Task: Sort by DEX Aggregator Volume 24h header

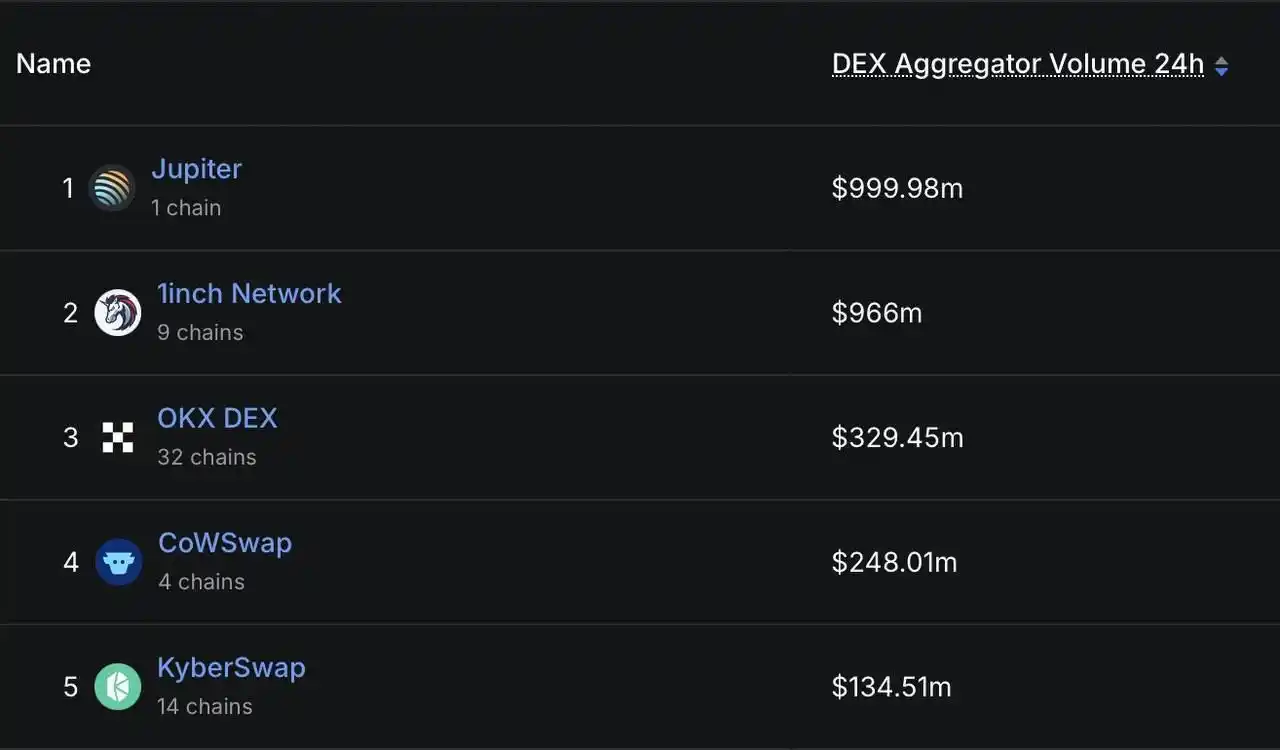Action: click(x=1018, y=64)
